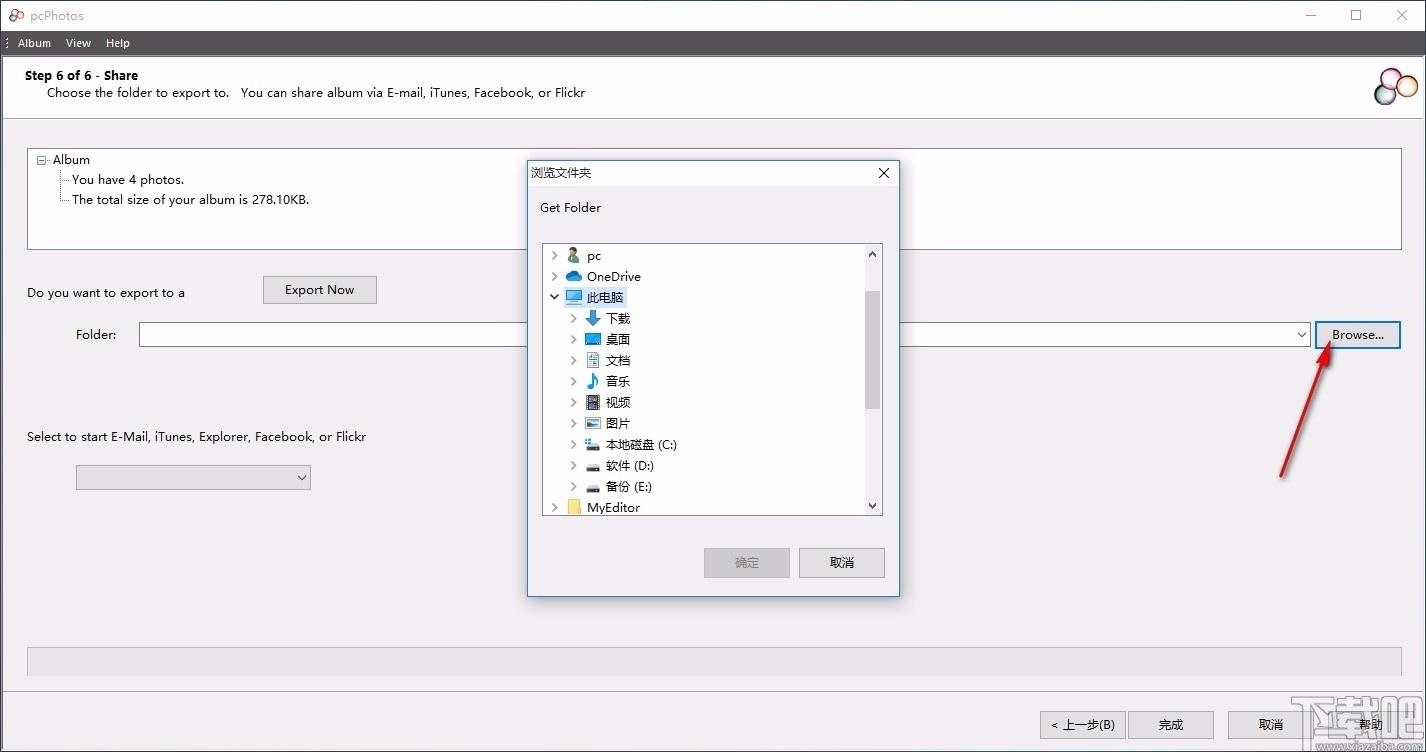Expand the OneDrive tree node
Image resolution: width=1426 pixels, height=752 pixels.
point(554,277)
